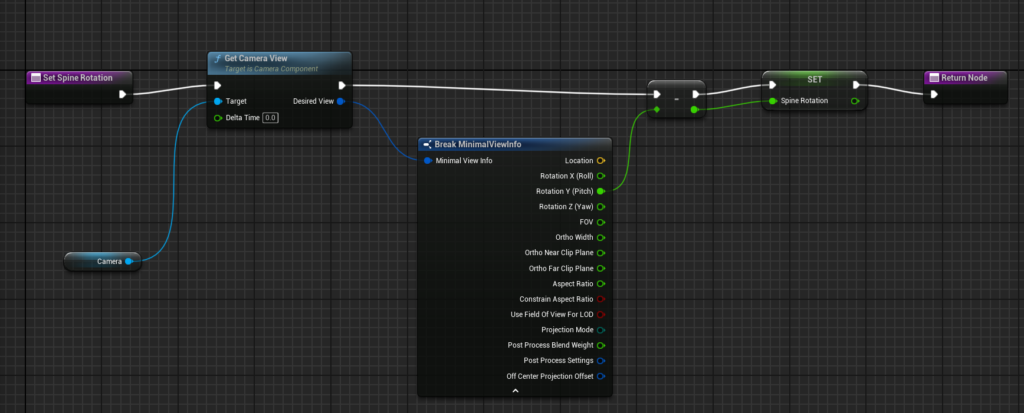Click the Delta Time value field
Screen dimensions: 1024x413
click(x=270, y=118)
